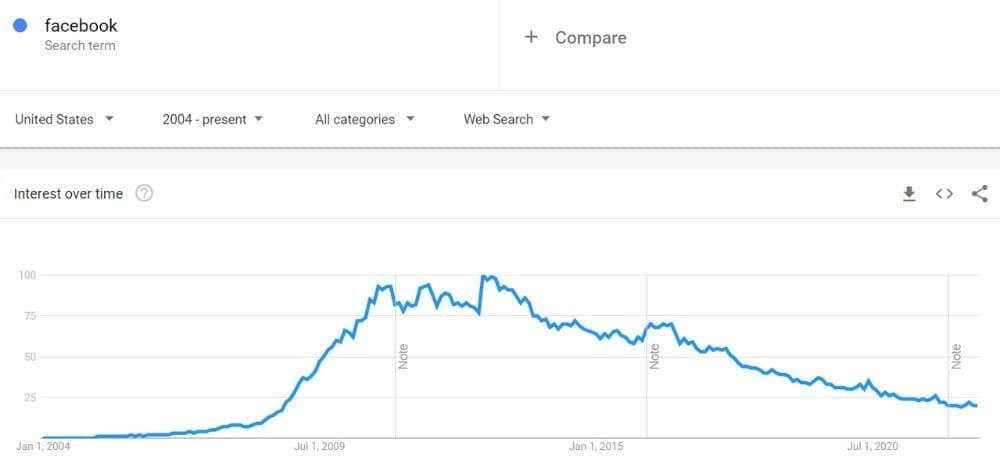1000x470 pixels.
Task: Select the first Note marker near 2011
Action: (403, 356)
